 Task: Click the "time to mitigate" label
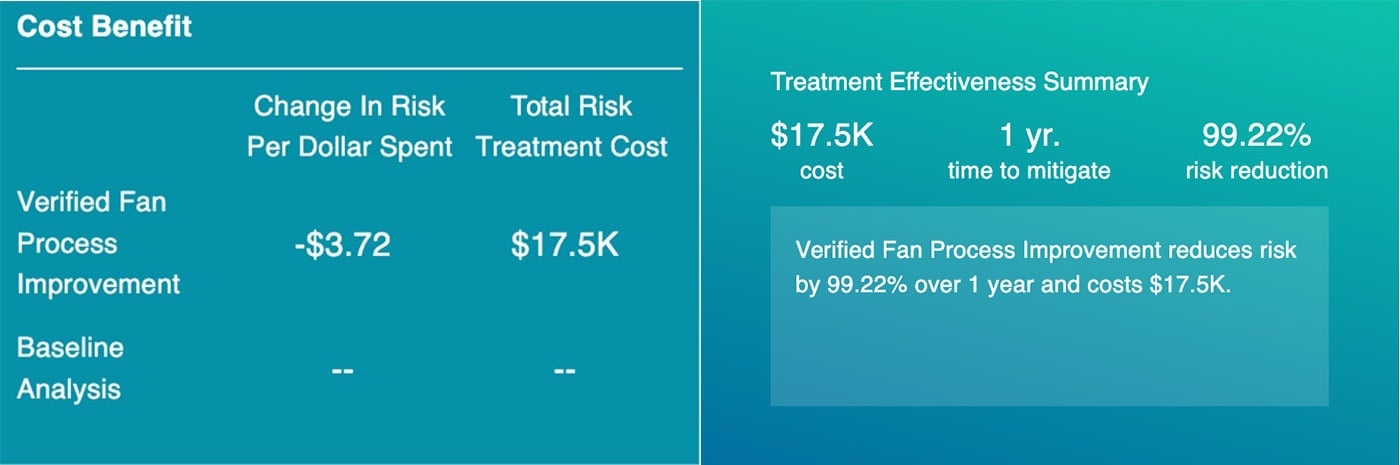(1029, 171)
